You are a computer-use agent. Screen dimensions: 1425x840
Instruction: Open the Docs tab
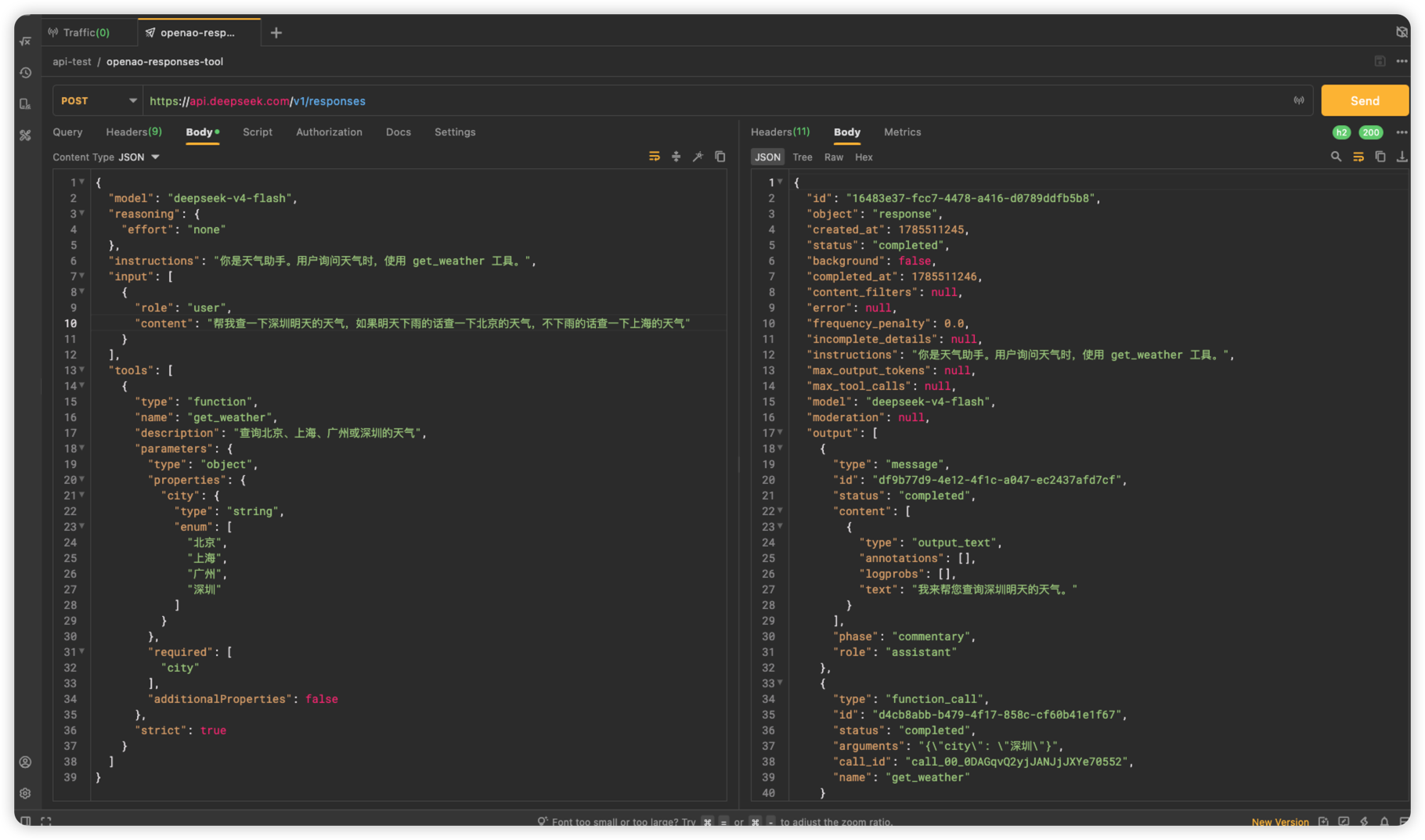click(x=399, y=132)
